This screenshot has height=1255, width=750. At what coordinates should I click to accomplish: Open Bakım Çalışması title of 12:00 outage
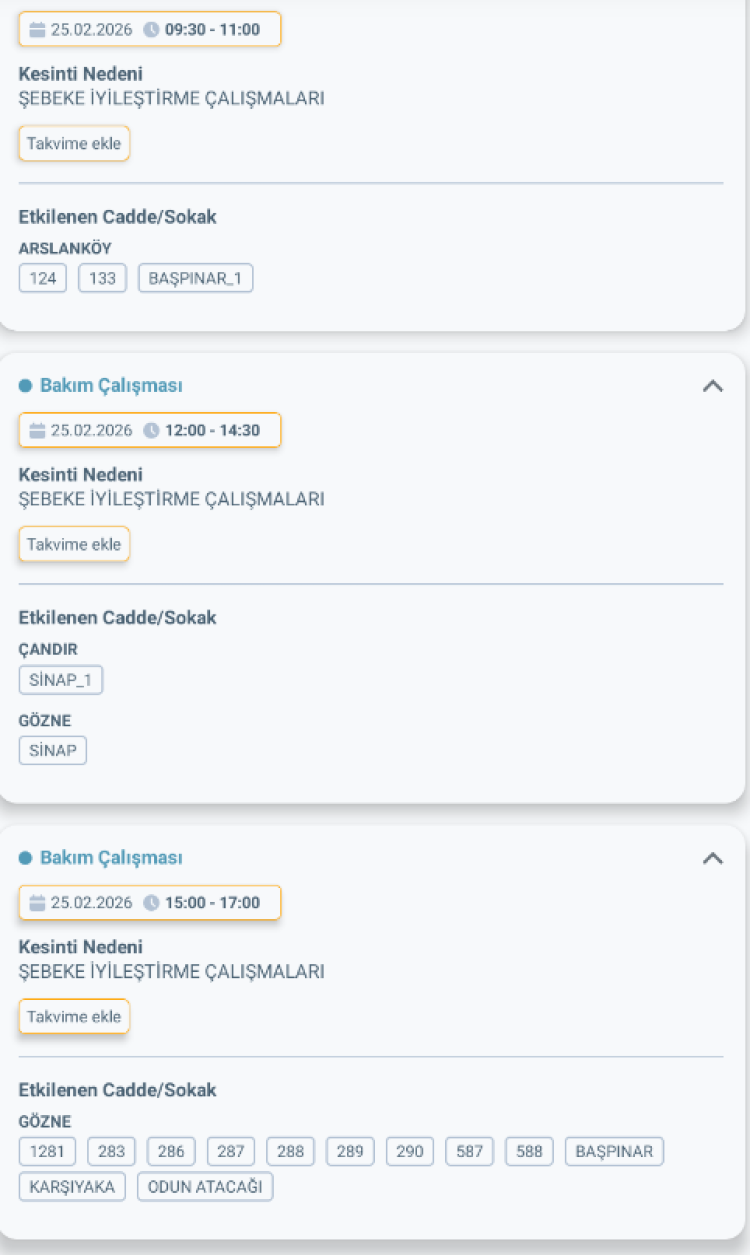point(111,386)
